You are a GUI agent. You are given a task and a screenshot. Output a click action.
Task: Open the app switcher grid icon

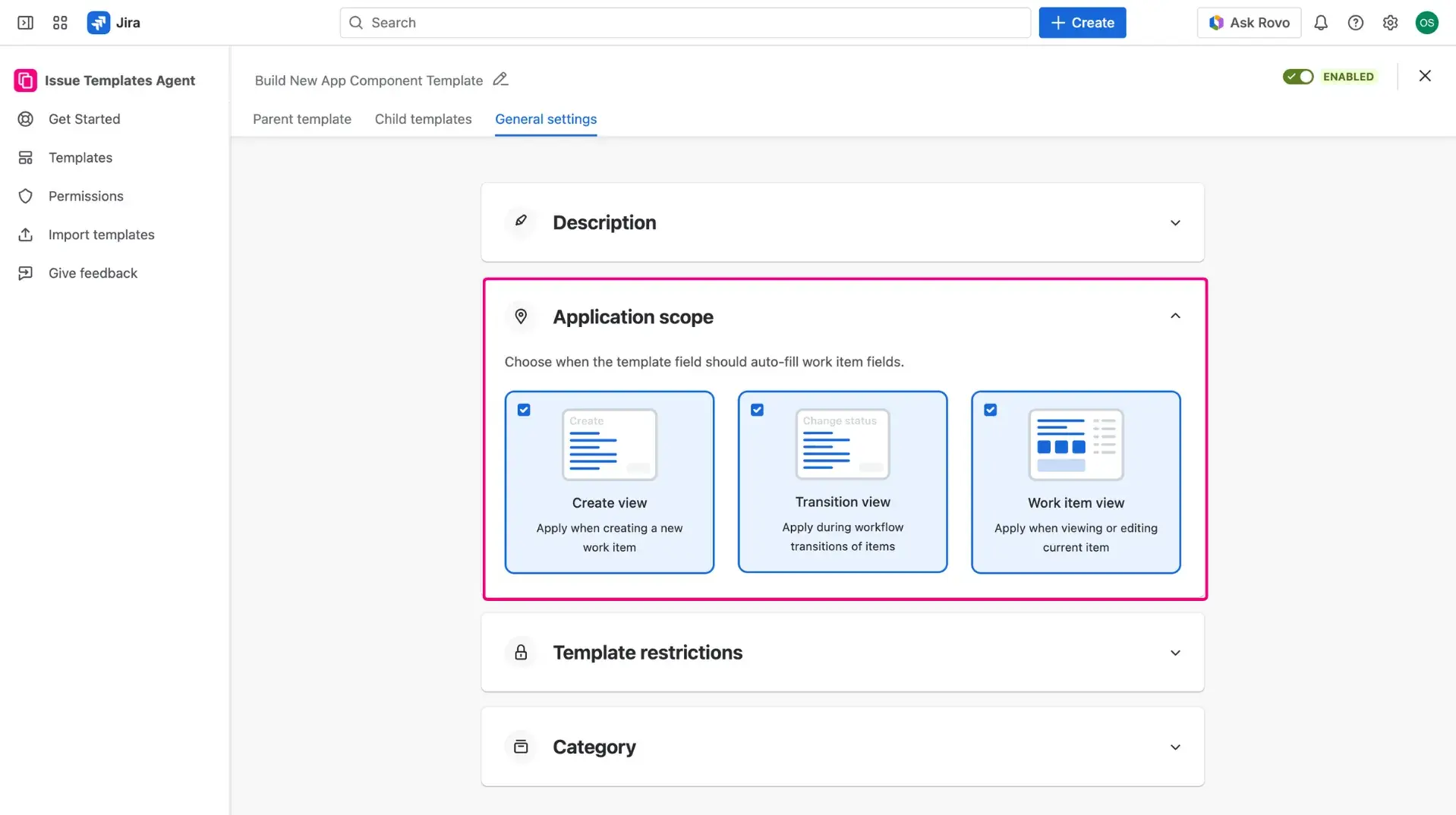pos(60,23)
